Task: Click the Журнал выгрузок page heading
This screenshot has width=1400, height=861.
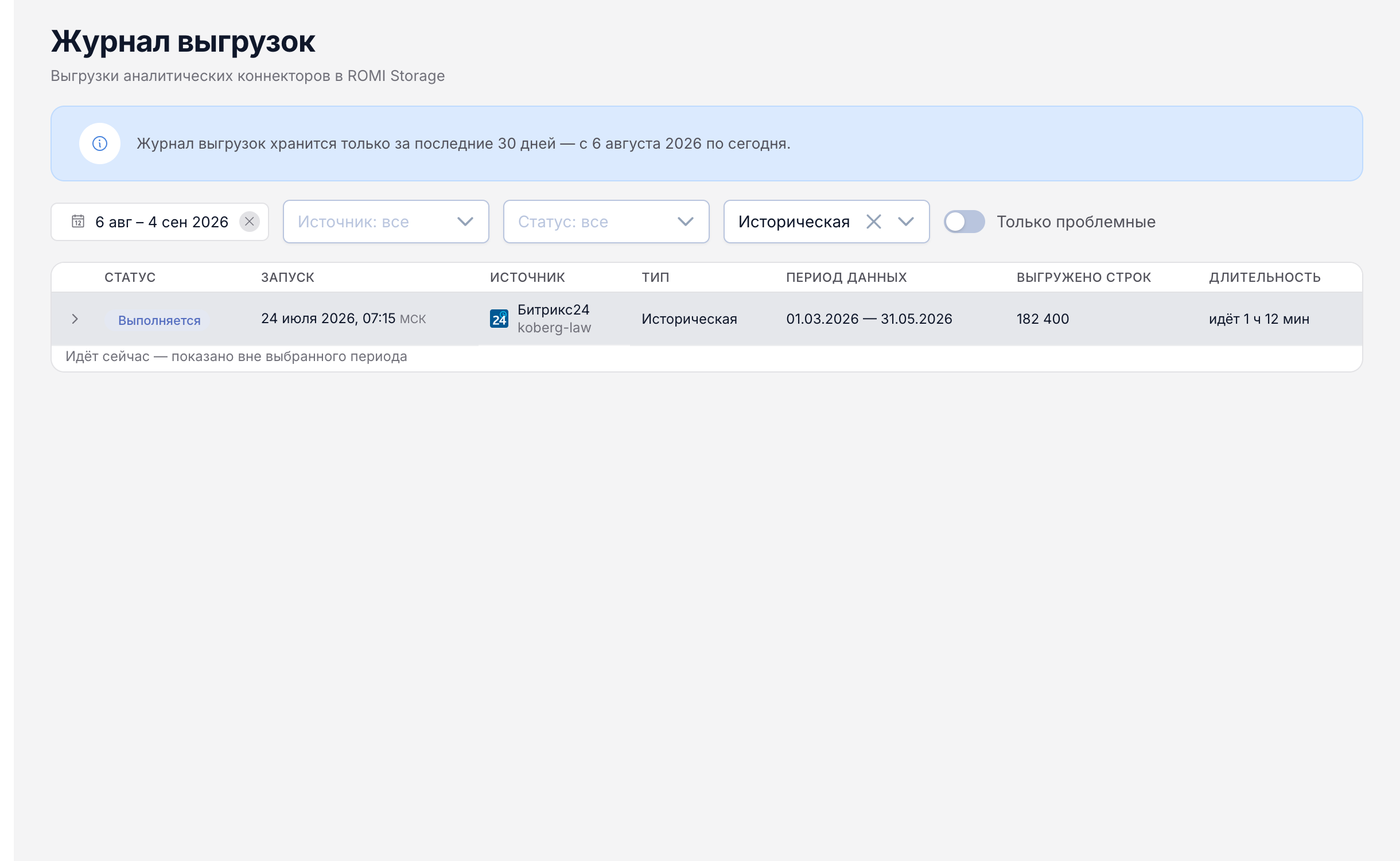Action: click(x=183, y=41)
